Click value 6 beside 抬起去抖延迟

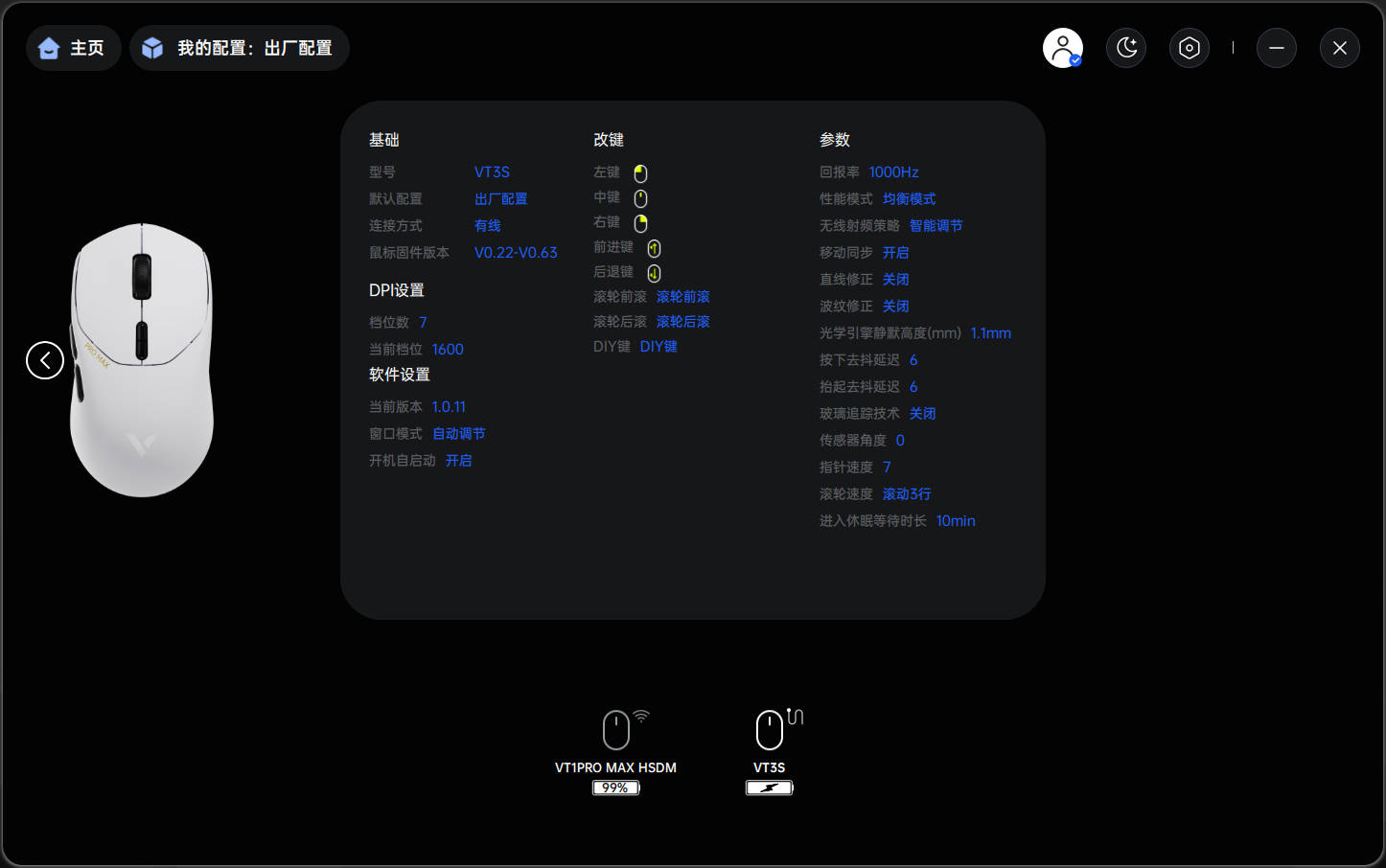click(x=913, y=387)
